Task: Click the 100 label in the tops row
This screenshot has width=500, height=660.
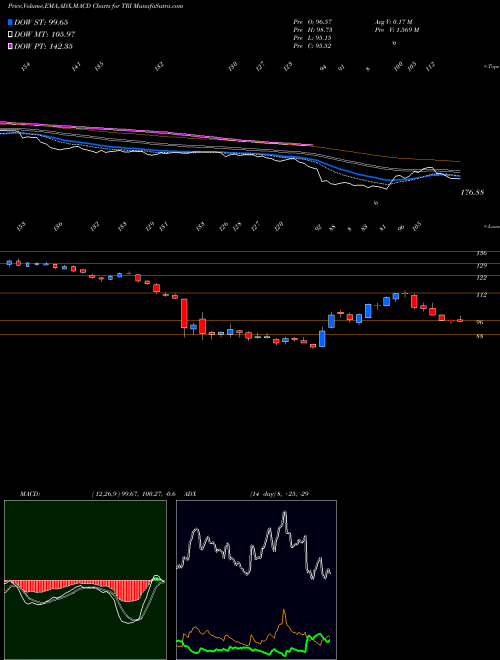Action: click(x=398, y=66)
